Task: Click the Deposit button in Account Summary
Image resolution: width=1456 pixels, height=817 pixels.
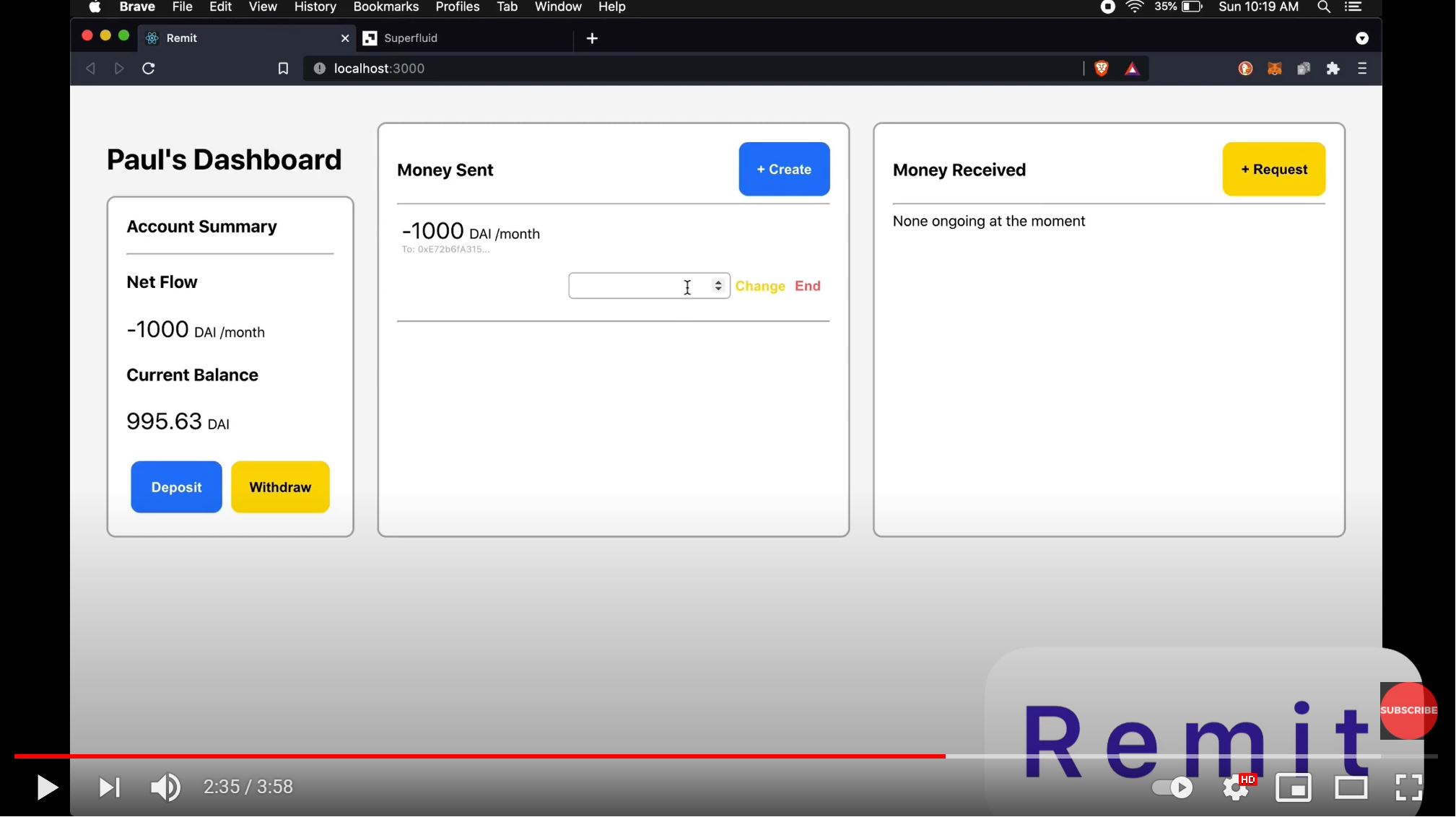Action: [x=177, y=487]
